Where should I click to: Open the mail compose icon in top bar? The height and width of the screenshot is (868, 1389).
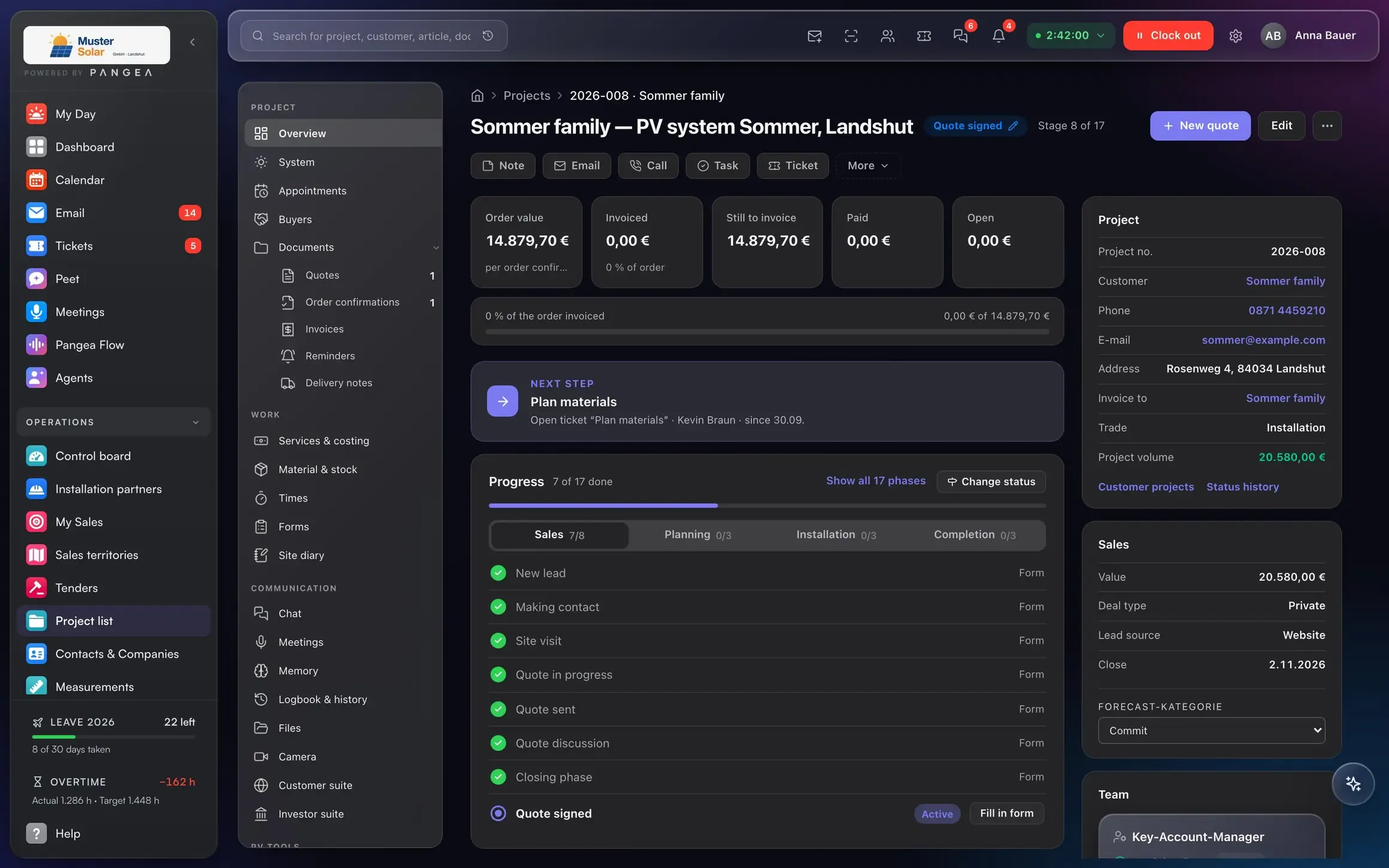tap(814, 36)
